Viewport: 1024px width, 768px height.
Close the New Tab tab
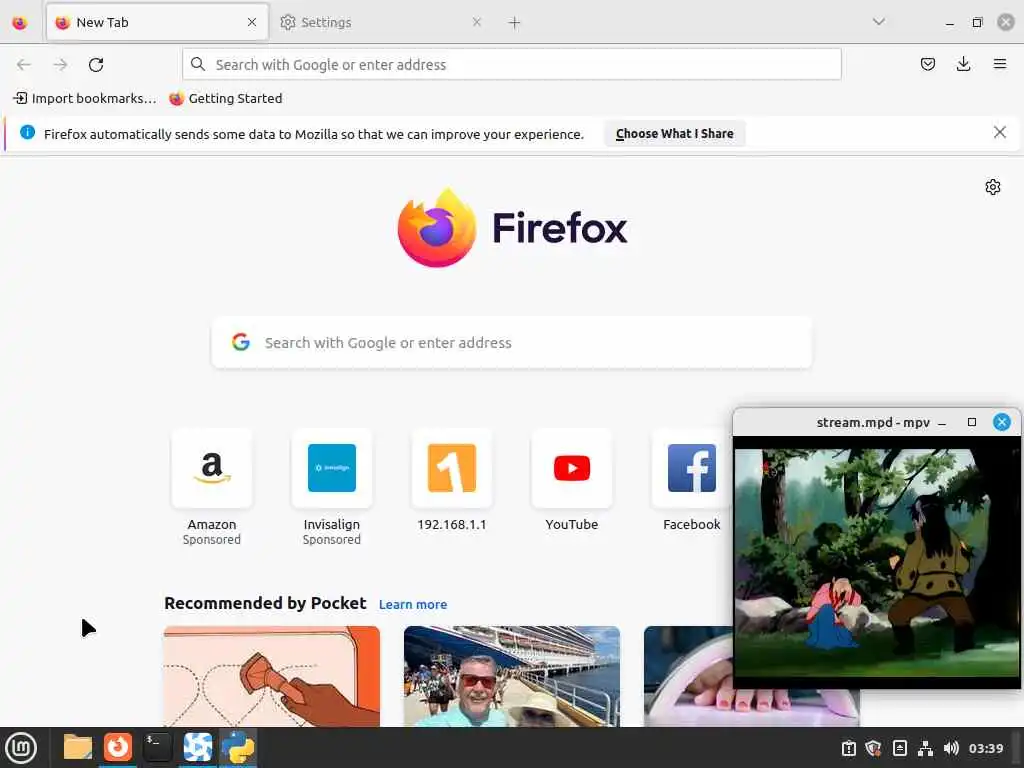tap(252, 22)
